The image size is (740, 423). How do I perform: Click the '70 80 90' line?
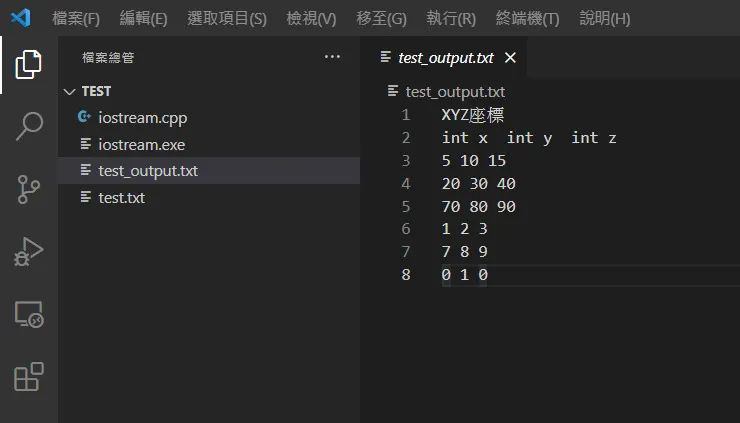pyautogui.click(x=479, y=206)
